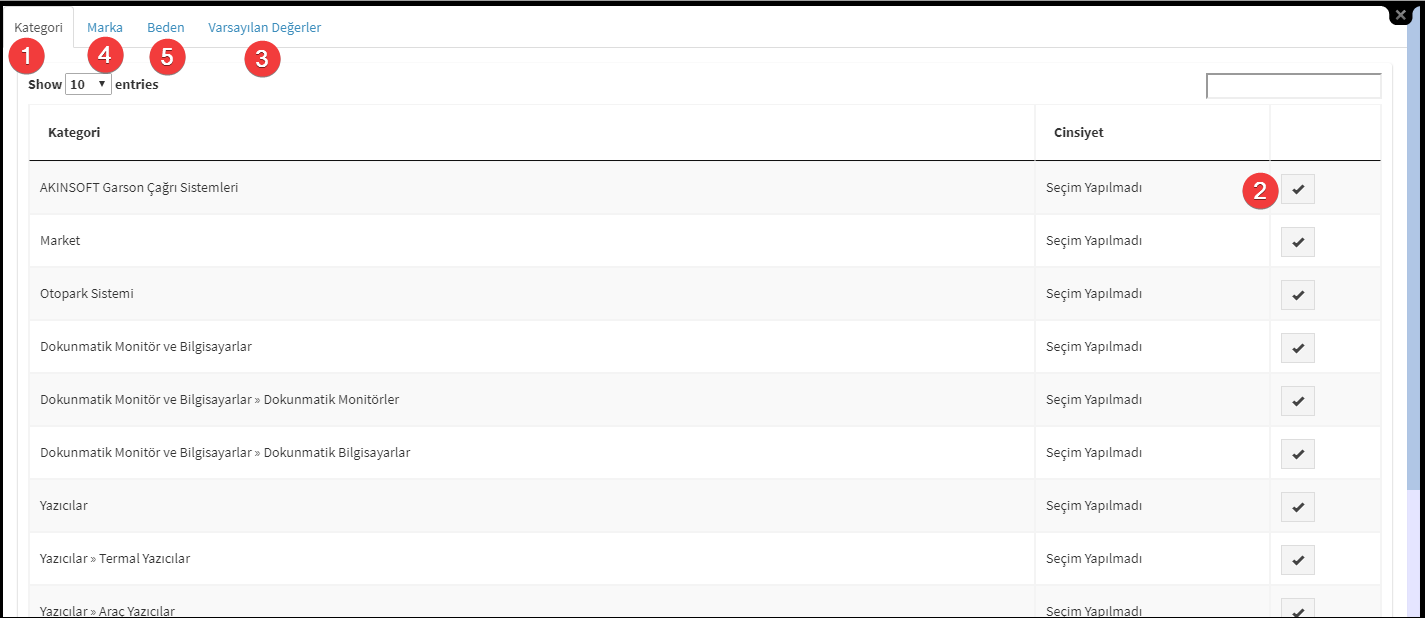Sort by the Kategori column header

coord(532,132)
